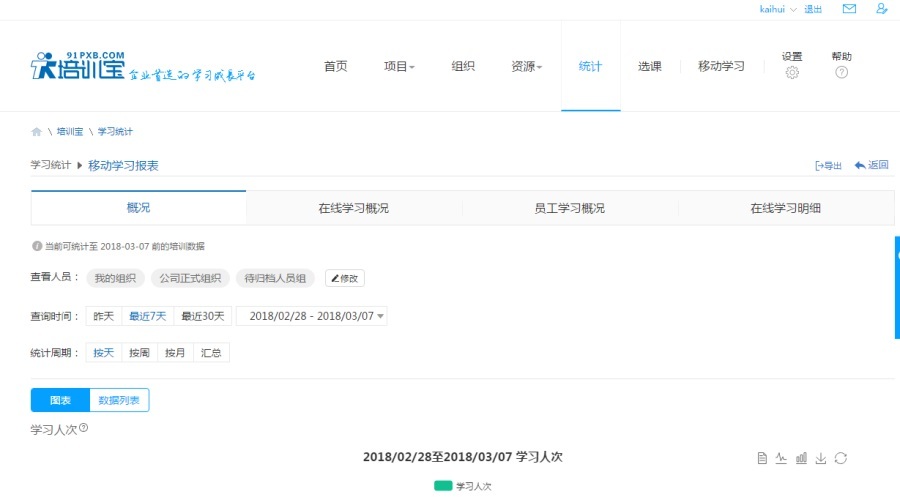Switch to the 在线学习概况 tab
Screen dimensions: 900x497
(x=354, y=208)
